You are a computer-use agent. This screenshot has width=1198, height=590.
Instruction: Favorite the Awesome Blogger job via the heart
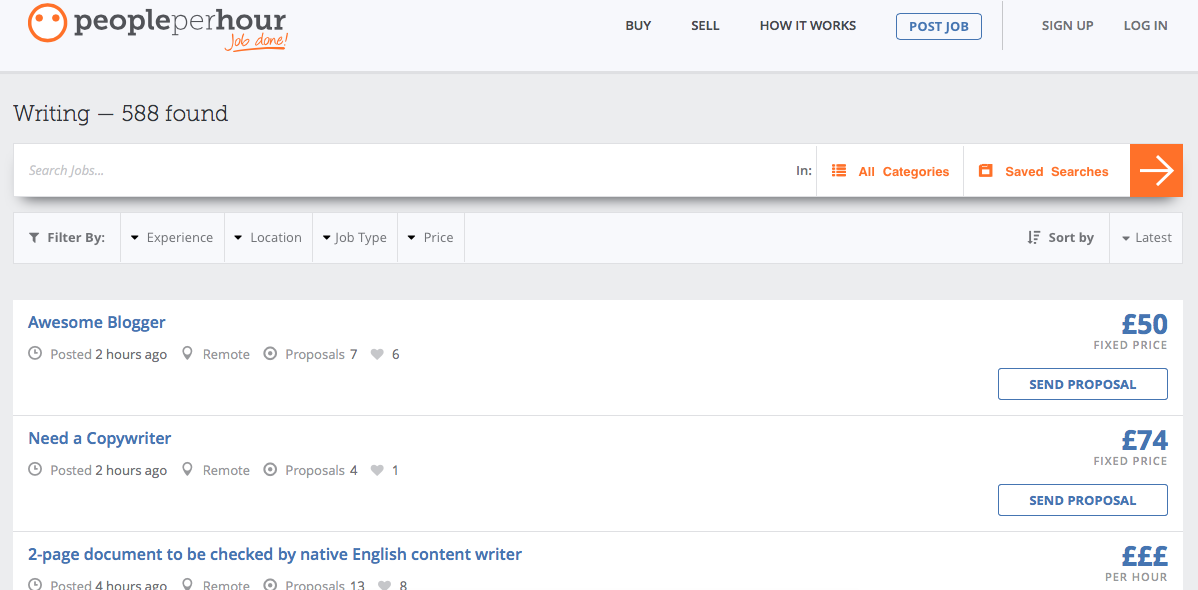[x=378, y=353]
